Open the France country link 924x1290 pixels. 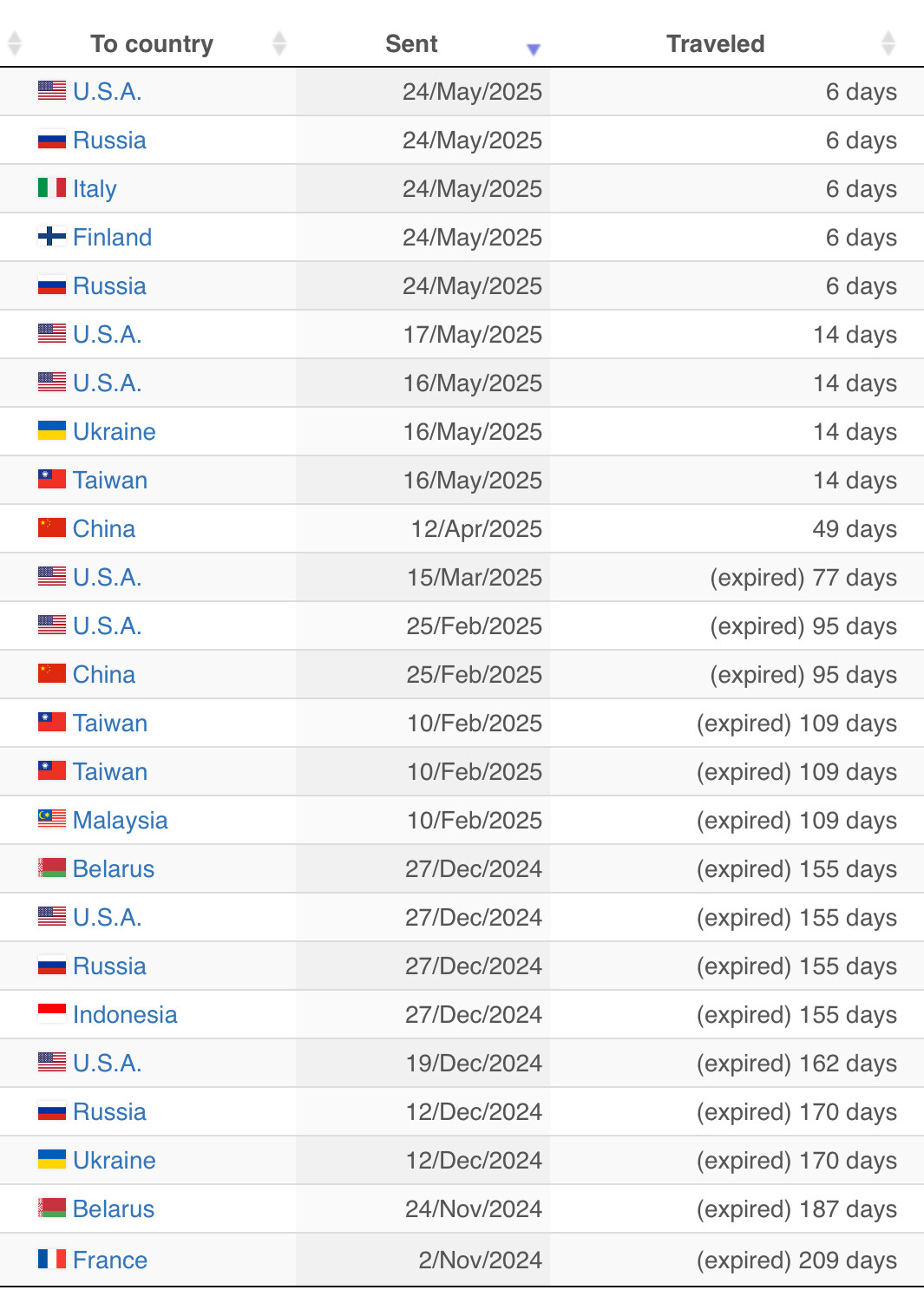coord(110,1260)
